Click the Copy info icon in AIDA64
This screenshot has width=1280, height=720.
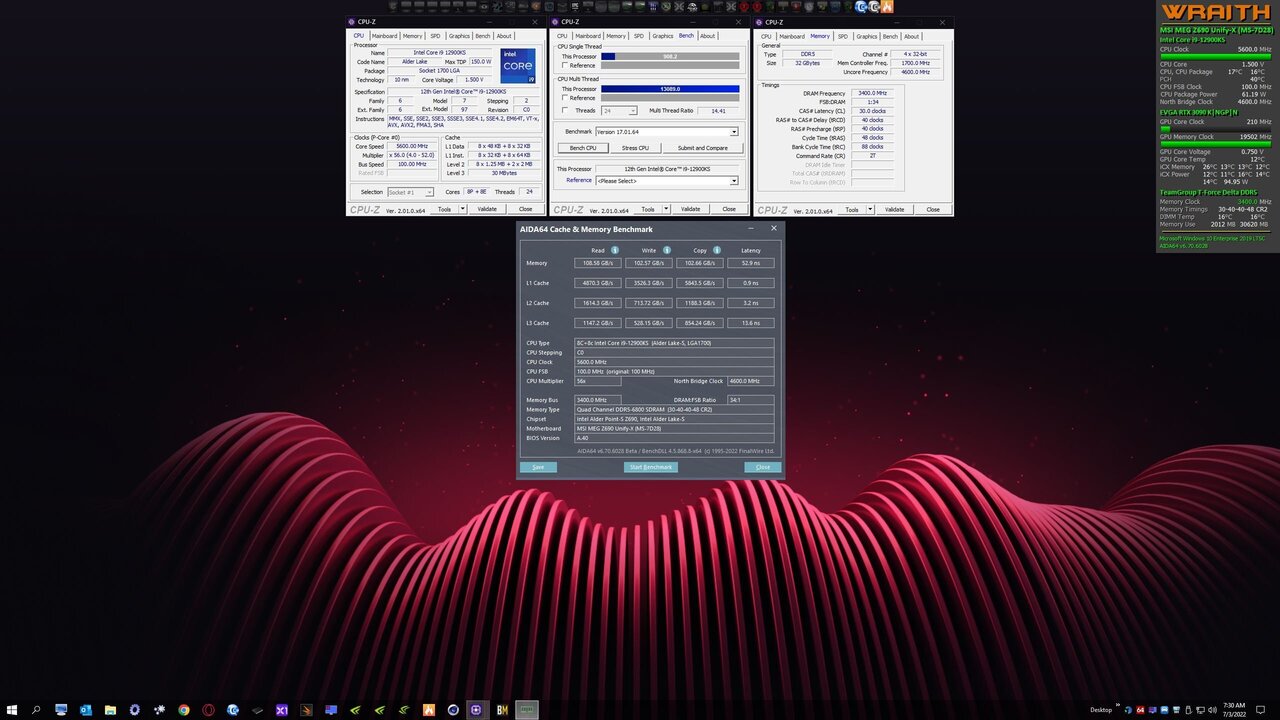click(x=717, y=250)
